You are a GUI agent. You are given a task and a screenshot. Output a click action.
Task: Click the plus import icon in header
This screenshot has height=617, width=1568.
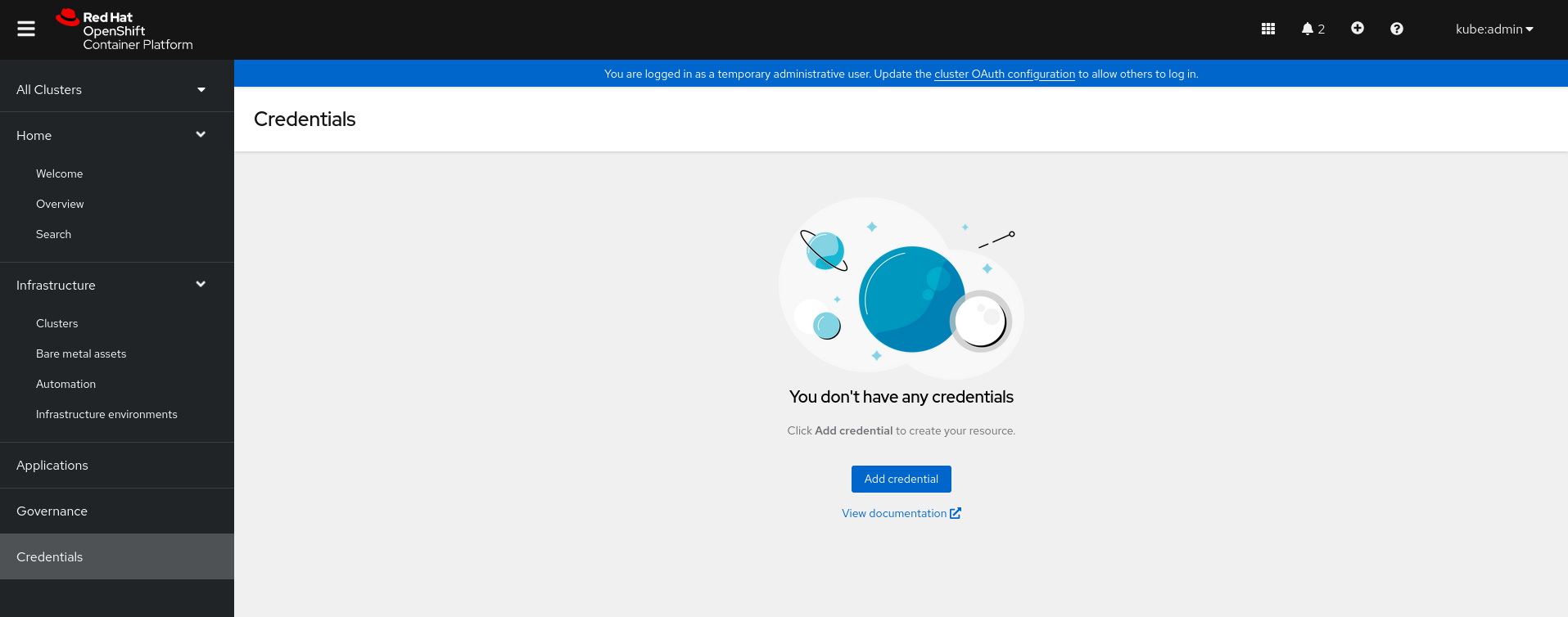click(1357, 29)
